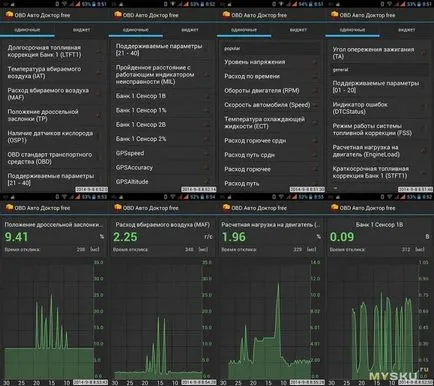The width and height of the screenshot is (434, 386).
Task: Tap the 9.41 throttle position value
Action: pos(16,237)
